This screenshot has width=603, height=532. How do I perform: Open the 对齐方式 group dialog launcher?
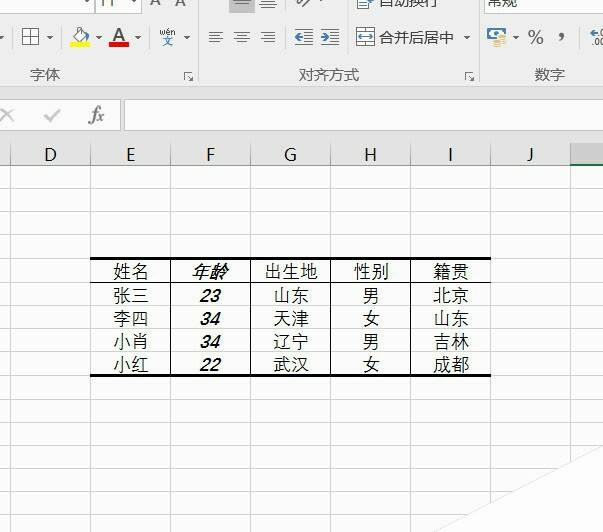pos(469,77)
